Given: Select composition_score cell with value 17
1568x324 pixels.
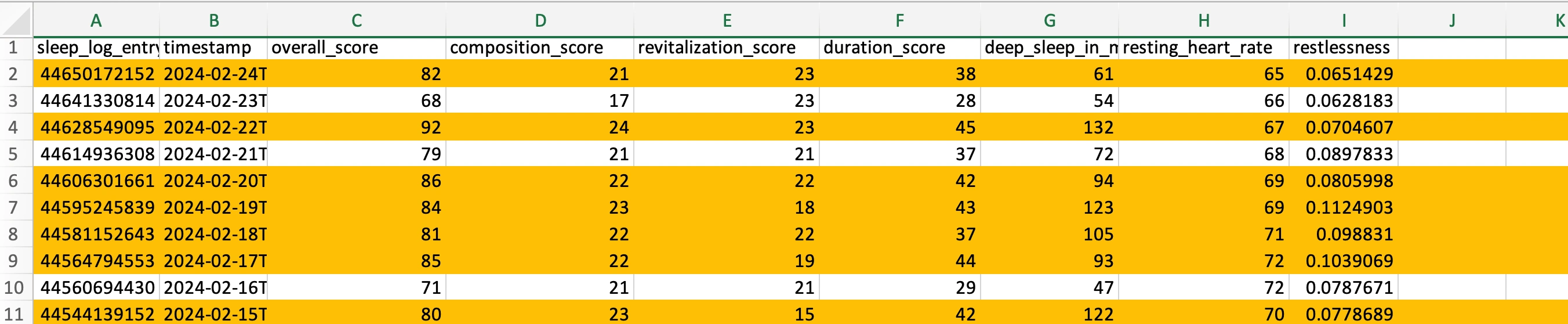Looking at the screenshot, I should pos(540,100).
